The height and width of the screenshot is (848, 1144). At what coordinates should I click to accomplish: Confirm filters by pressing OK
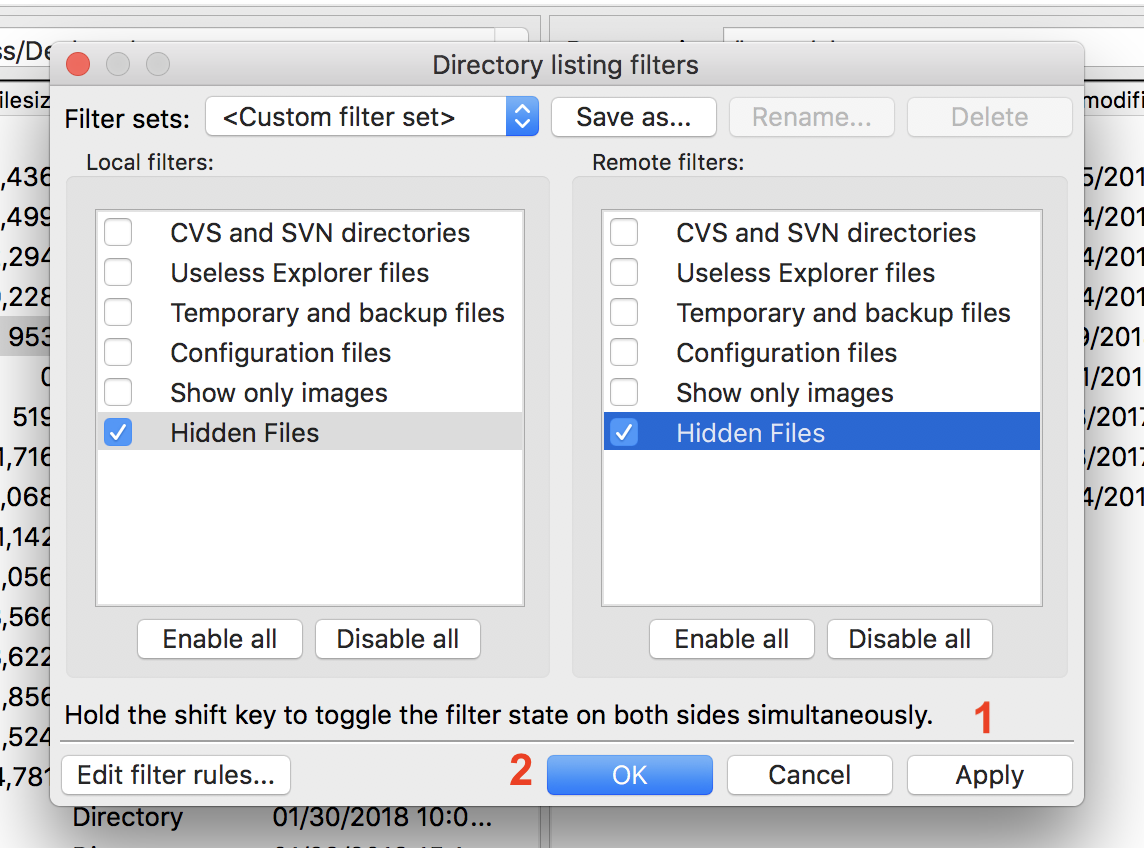point(629,775)
